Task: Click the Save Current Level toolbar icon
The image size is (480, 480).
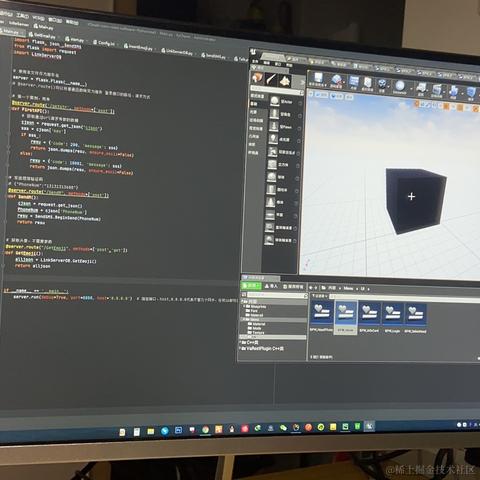Action: tap(318, 80)
